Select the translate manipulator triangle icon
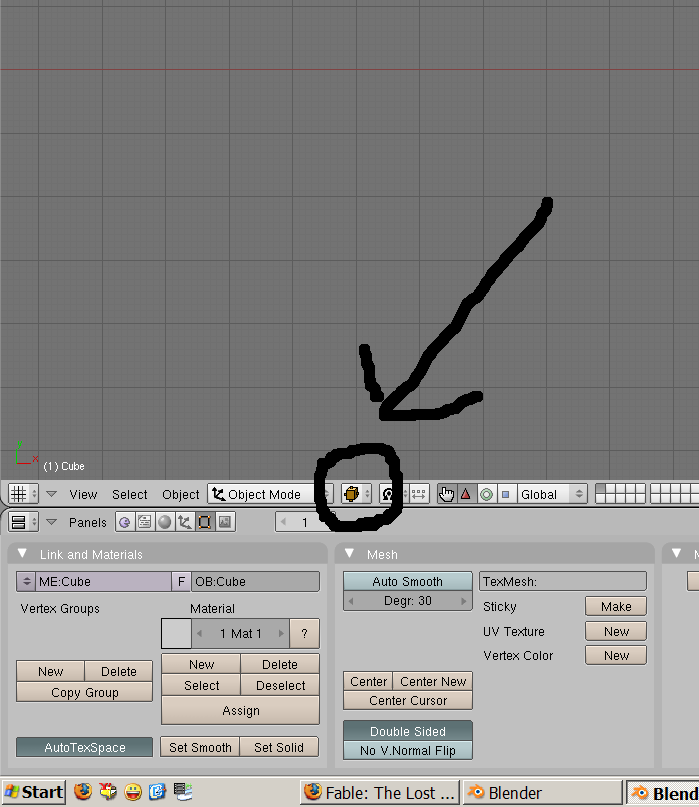This screenshot has height=807, width=699. click(465, 494)
